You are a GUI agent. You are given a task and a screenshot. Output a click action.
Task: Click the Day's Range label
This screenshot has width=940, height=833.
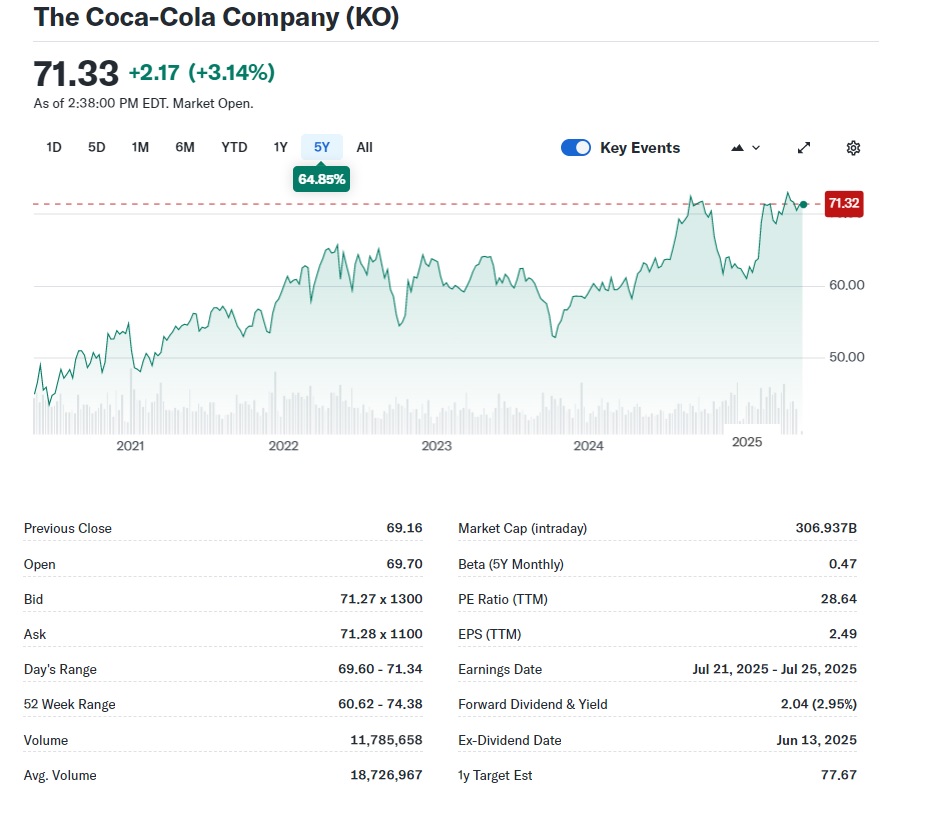coord(60,669)
